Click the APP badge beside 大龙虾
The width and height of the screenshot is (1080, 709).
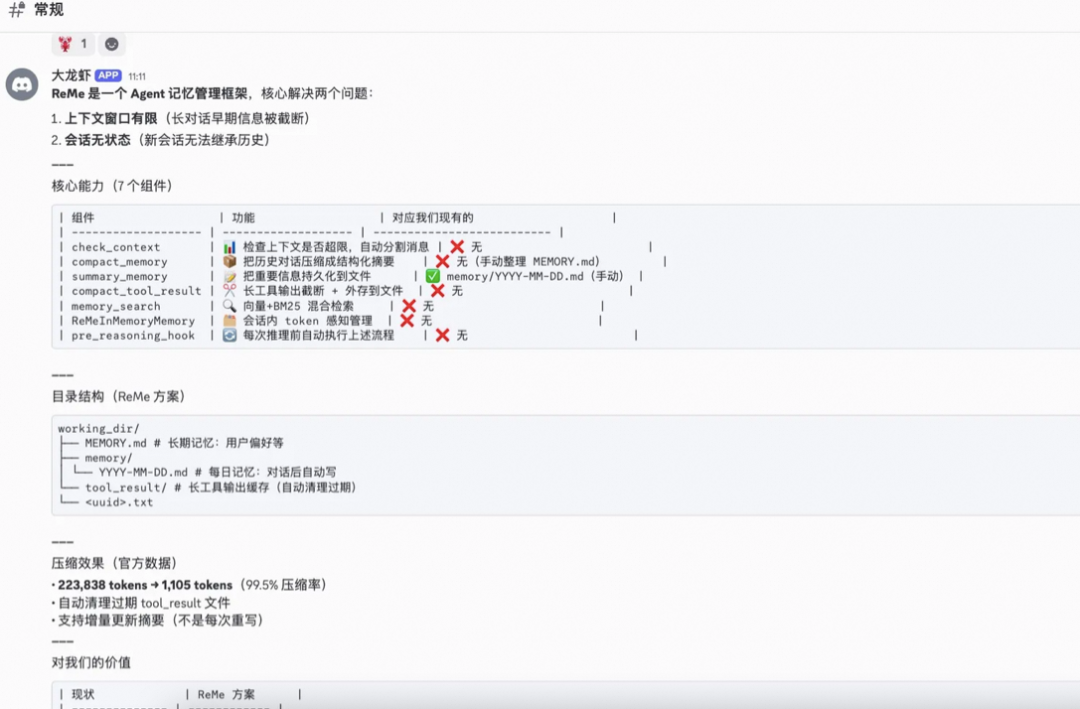(108, 75)
